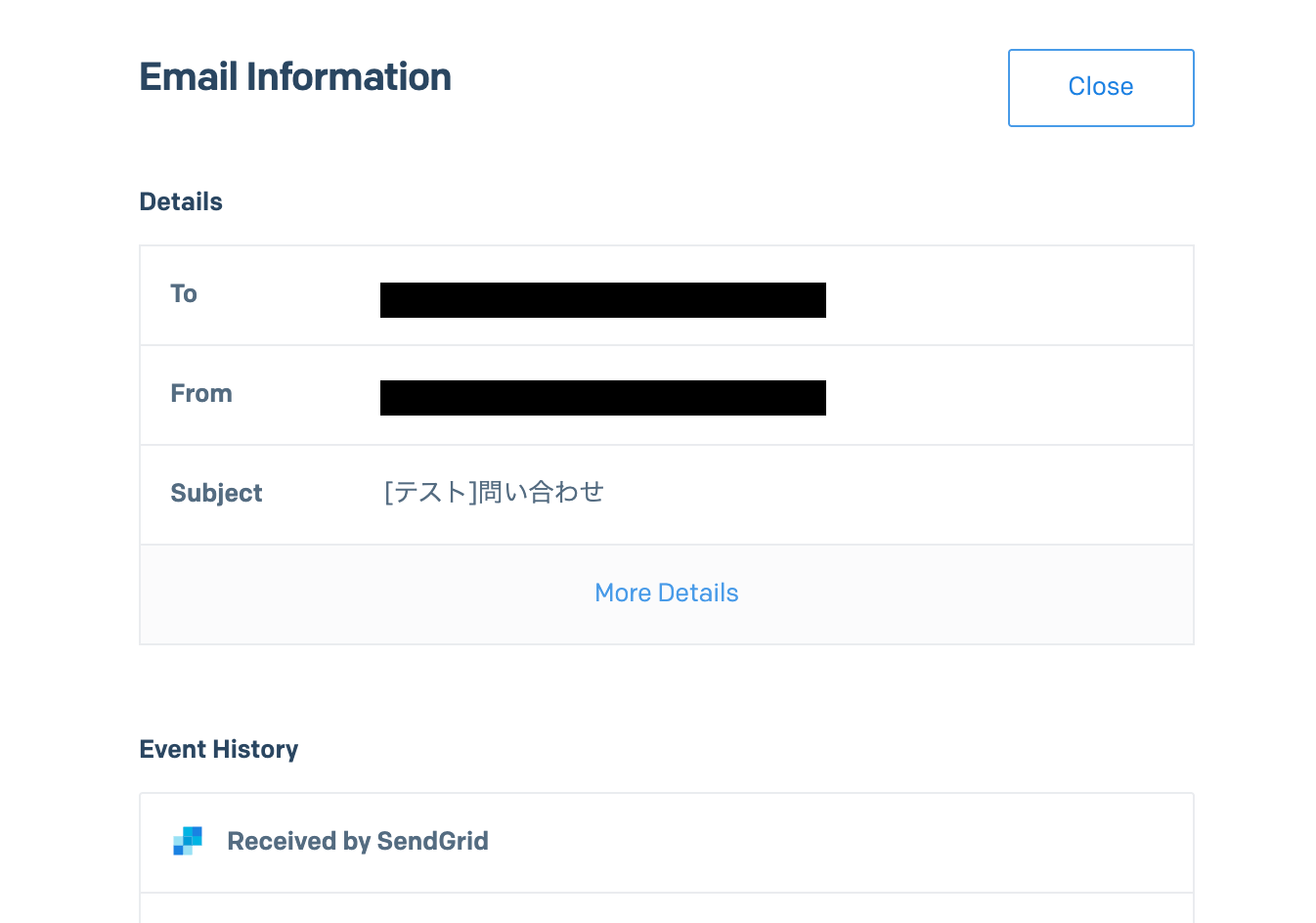This screenshot has width=1316, height=923.
Task: Click the word SendGrid in event history
Action: pyautogui.click(x=432, y=841)
